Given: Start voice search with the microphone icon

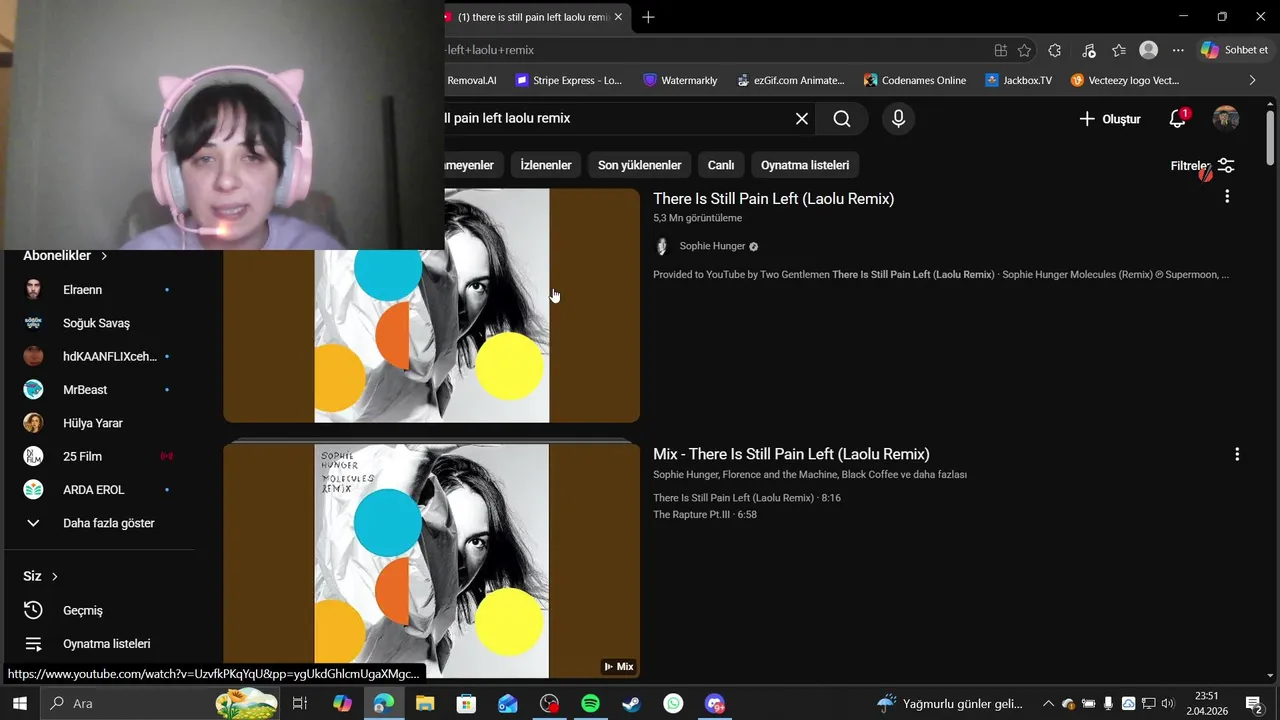Looking at the screenshot, I should (898, 119).
